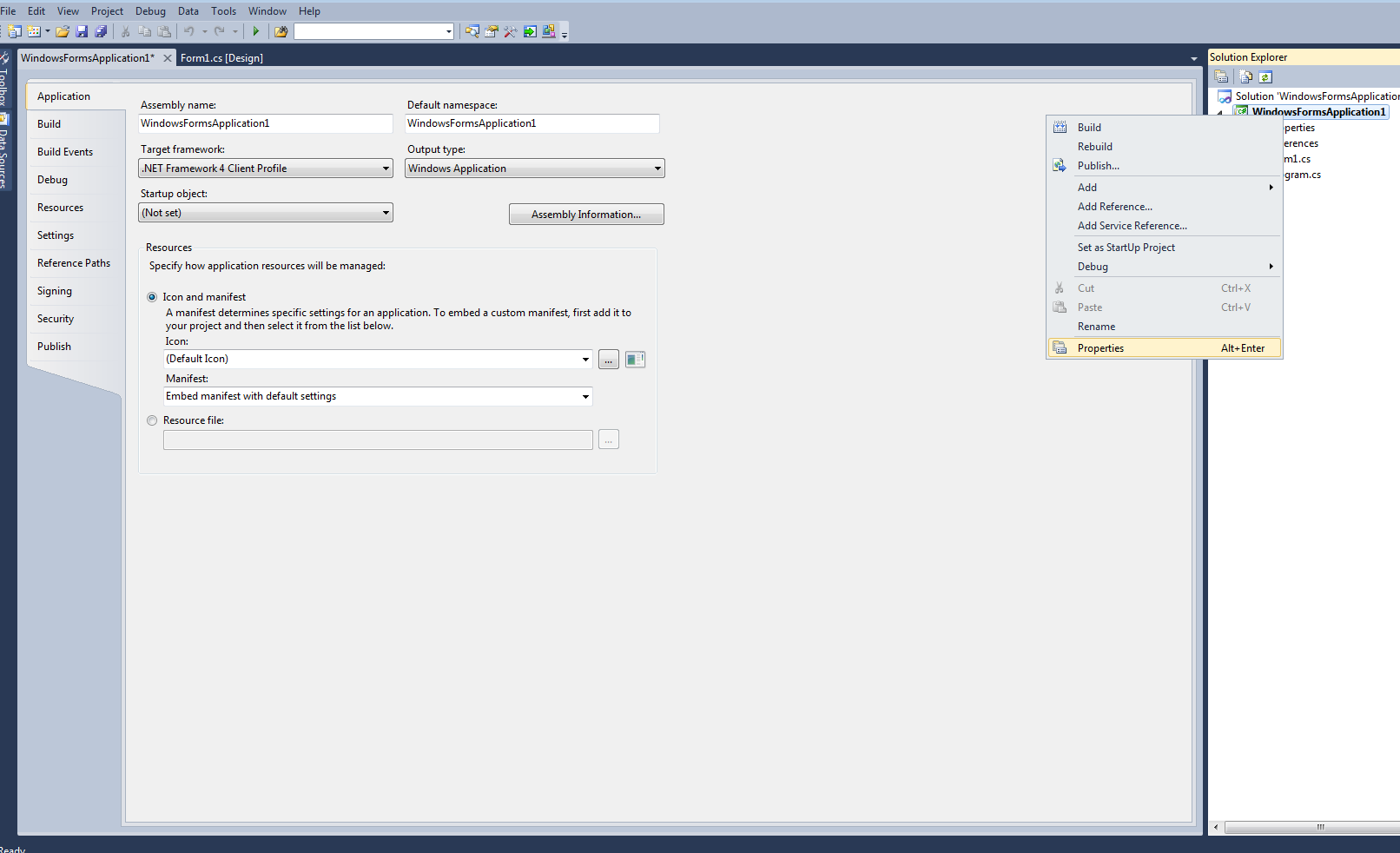Click Properties icon in Solution Explorer toolbar

[x=1221, y=76]
